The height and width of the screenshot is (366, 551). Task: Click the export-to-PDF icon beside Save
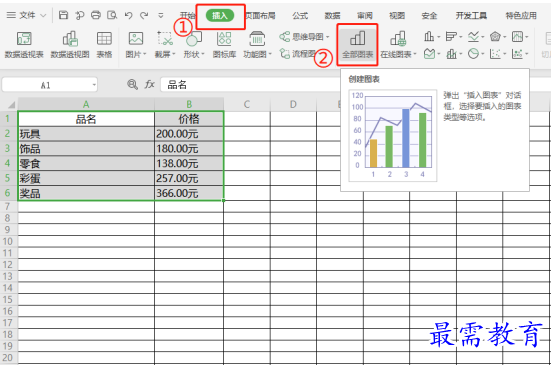[80, 15]
